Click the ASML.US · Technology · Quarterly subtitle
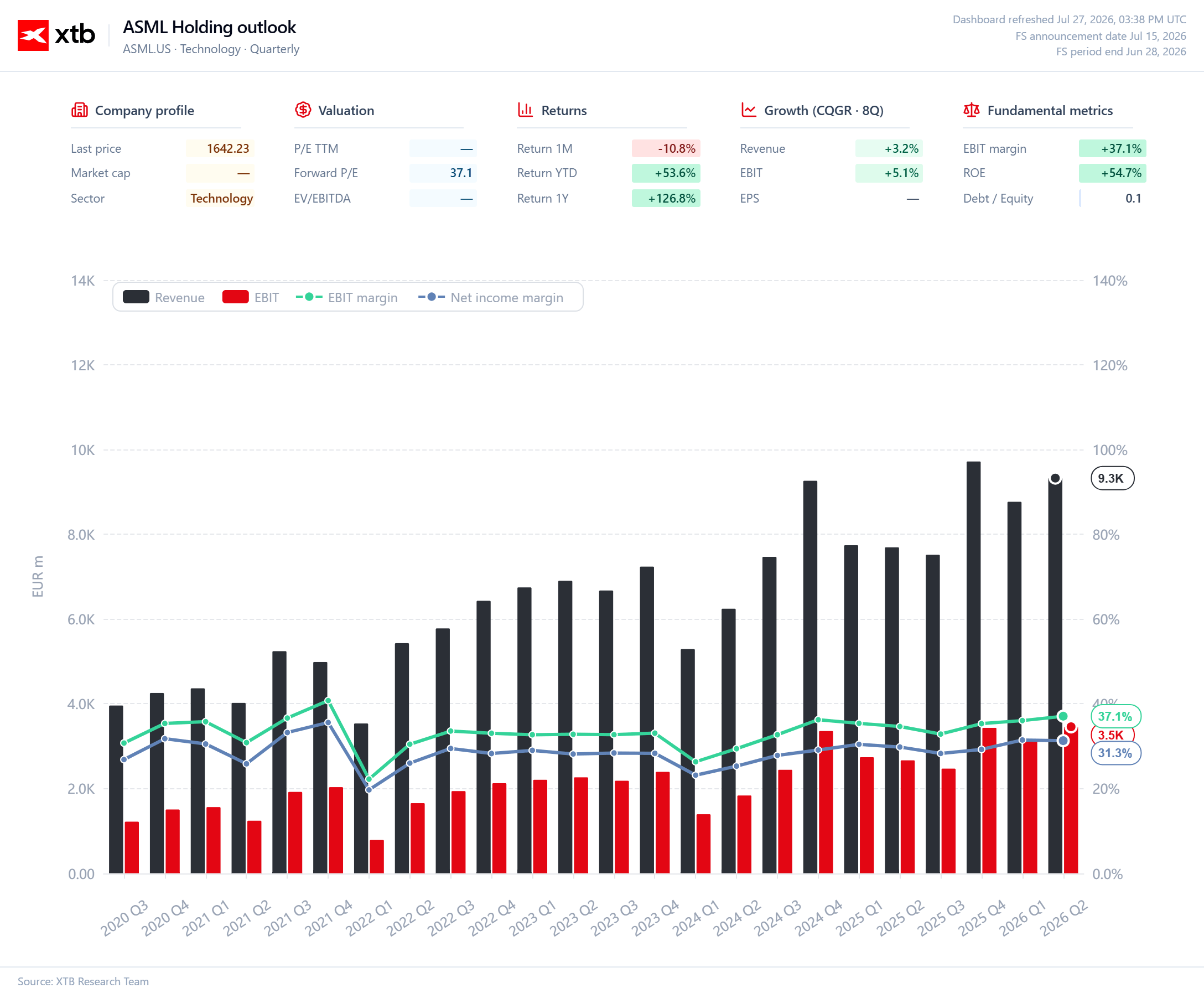1204x993 pixels. click(211, 49)
